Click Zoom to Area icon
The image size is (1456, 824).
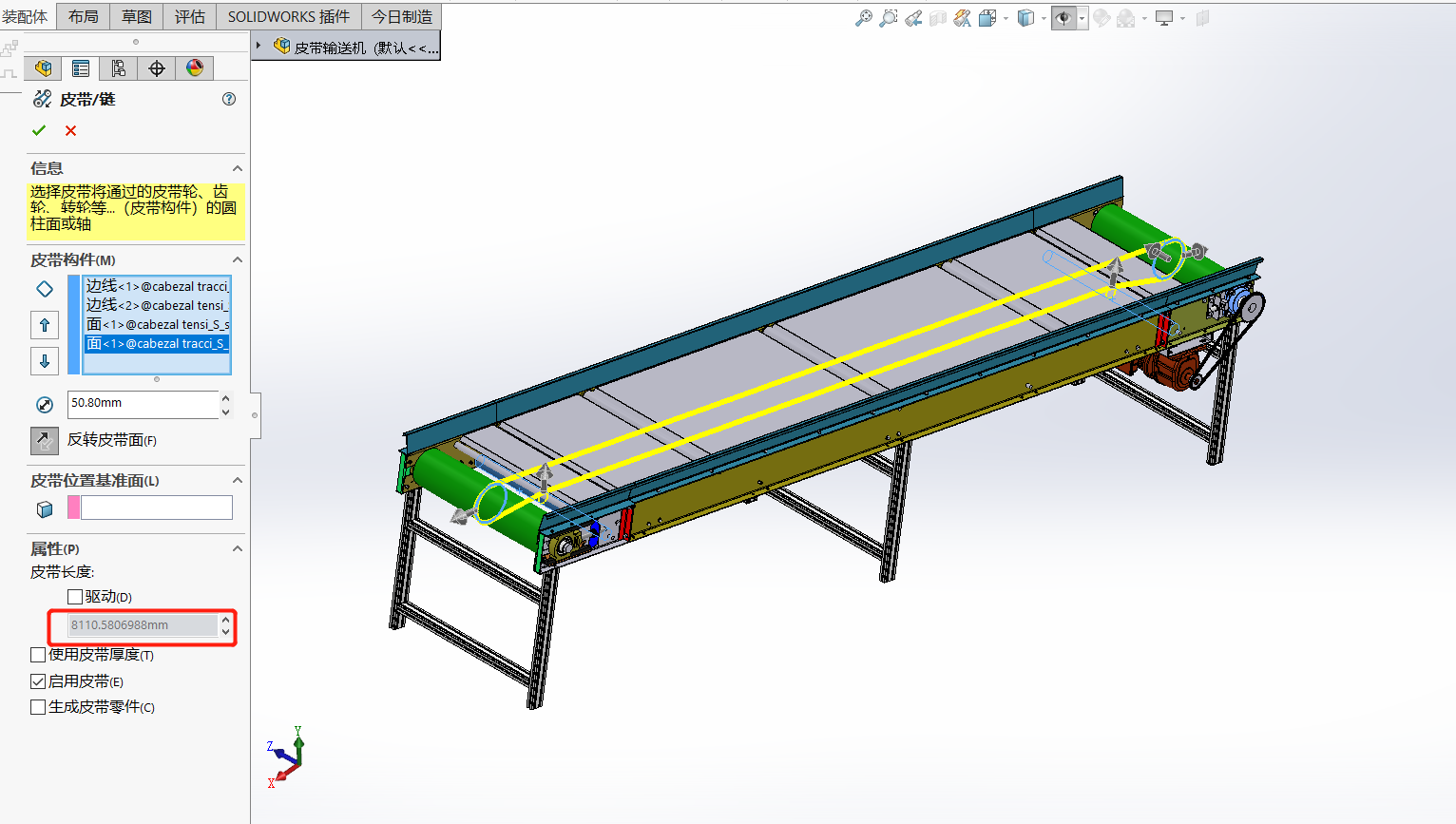click(x=888, y=18)
